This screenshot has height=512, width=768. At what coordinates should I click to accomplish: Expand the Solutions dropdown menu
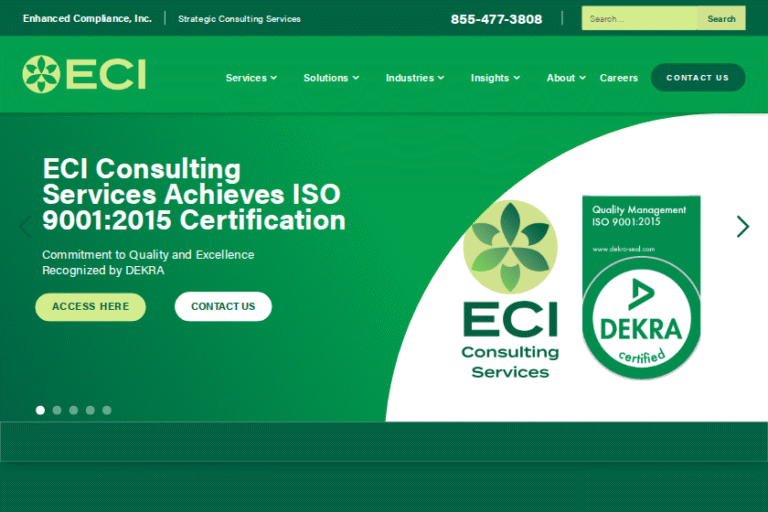331,78
